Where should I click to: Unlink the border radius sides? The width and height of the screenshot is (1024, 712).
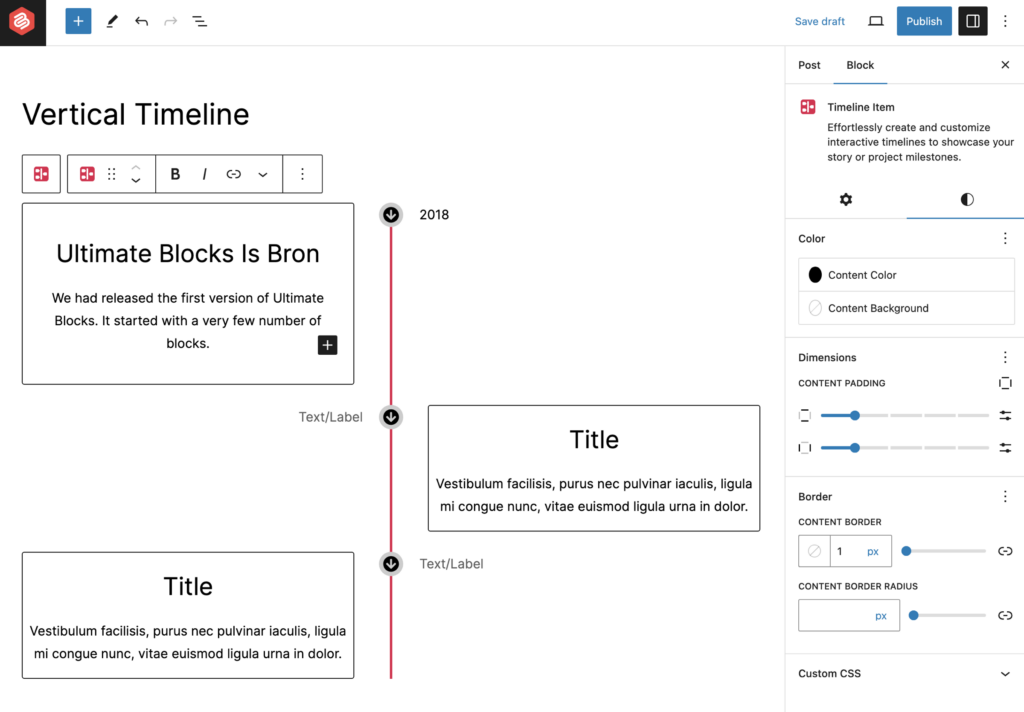point(1006,614)
